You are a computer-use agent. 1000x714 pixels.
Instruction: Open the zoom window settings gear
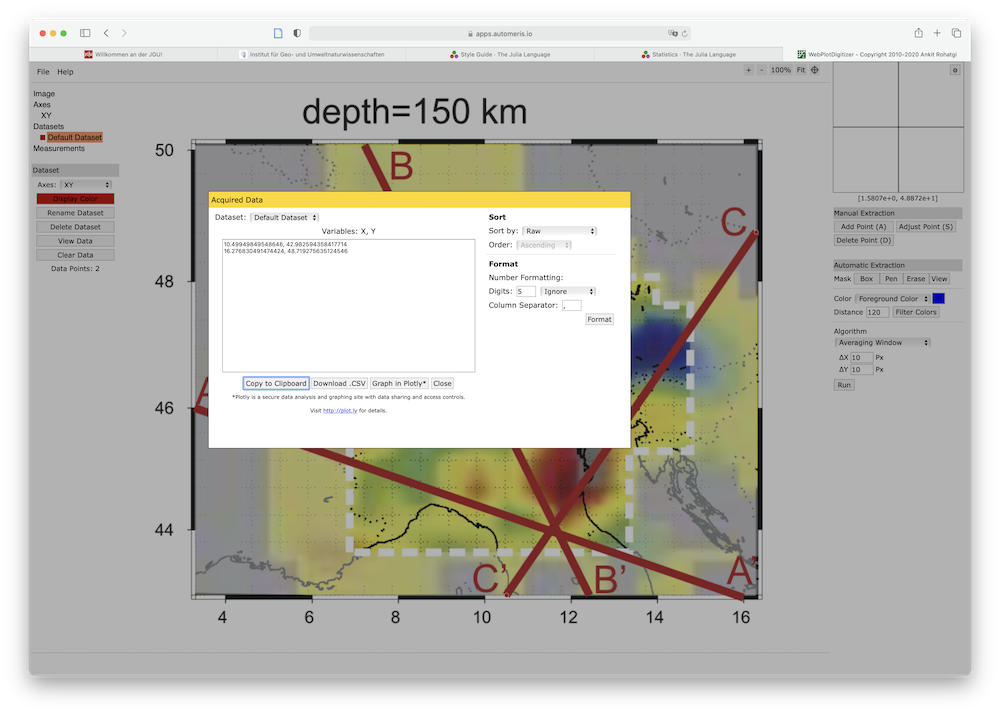click(x=954, y=70)
